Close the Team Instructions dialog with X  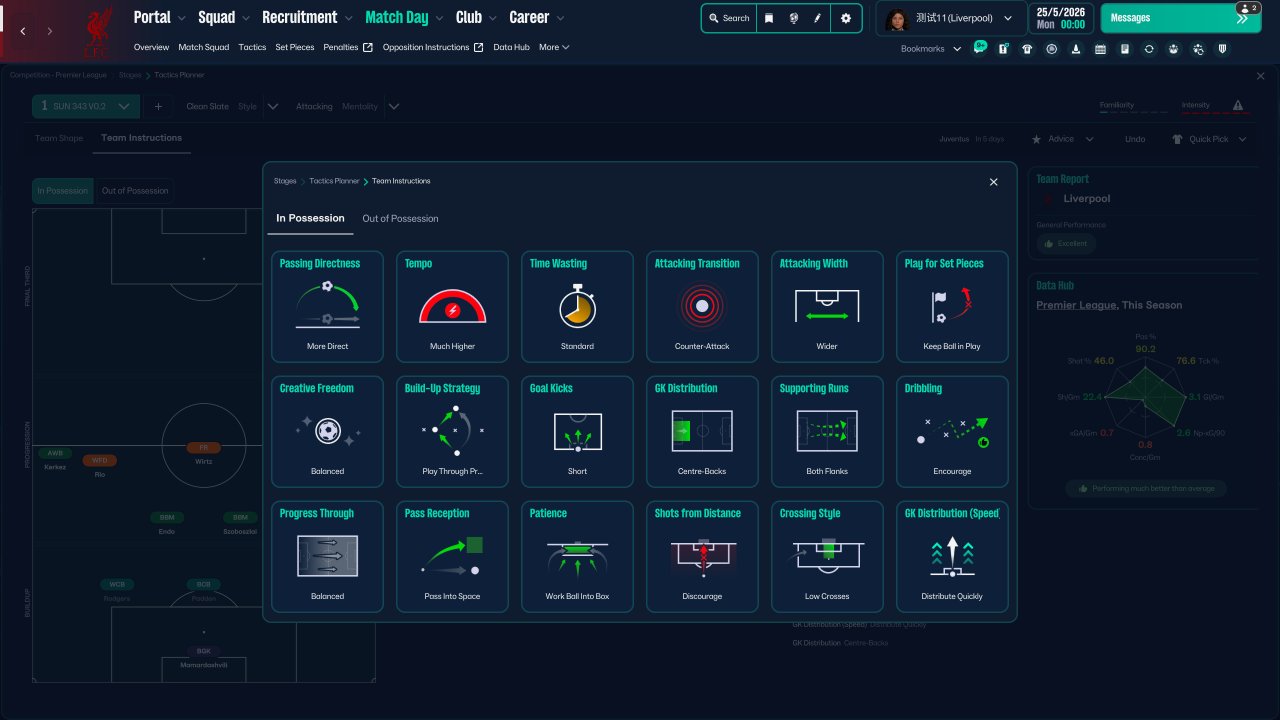click(x=993, y=182)
